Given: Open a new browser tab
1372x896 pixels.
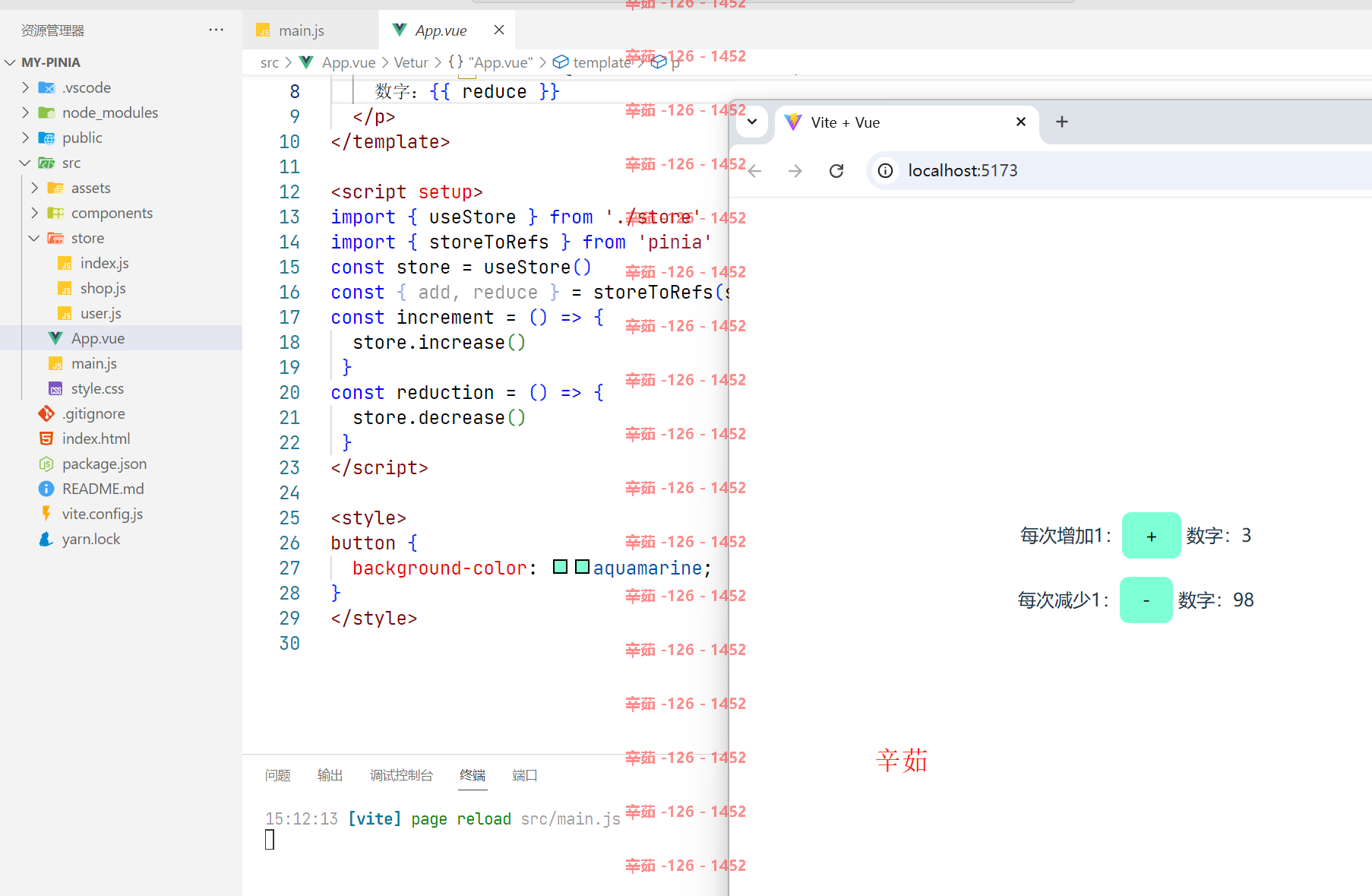Looking at the screenshot, I should click(x=1062, y=122).
